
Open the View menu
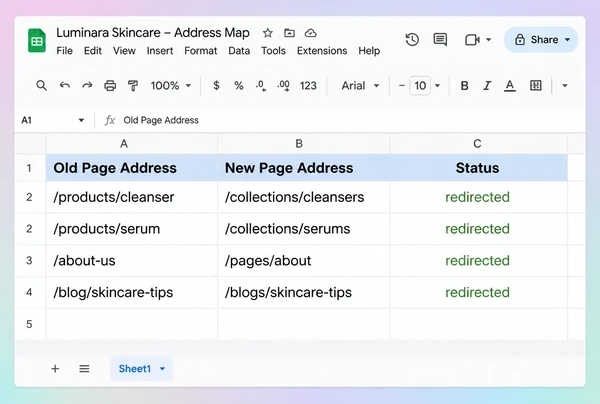124,51
